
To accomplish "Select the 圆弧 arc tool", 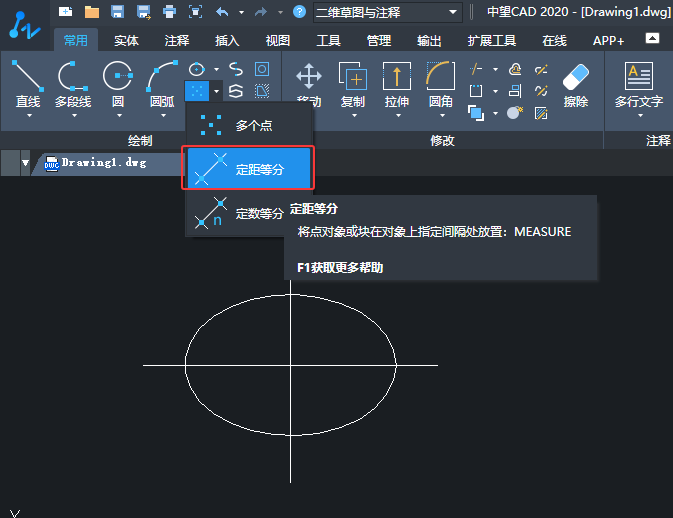I will pos(162,83).
